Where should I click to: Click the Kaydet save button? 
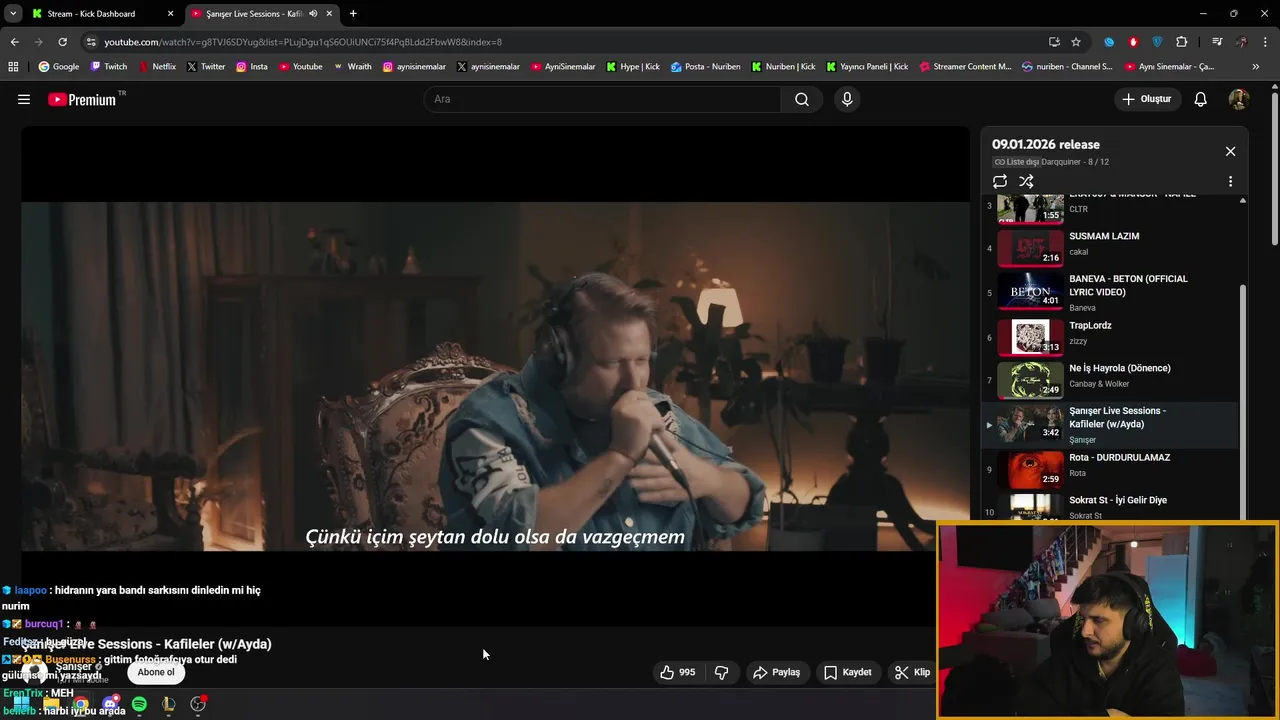tap(848, 672)
